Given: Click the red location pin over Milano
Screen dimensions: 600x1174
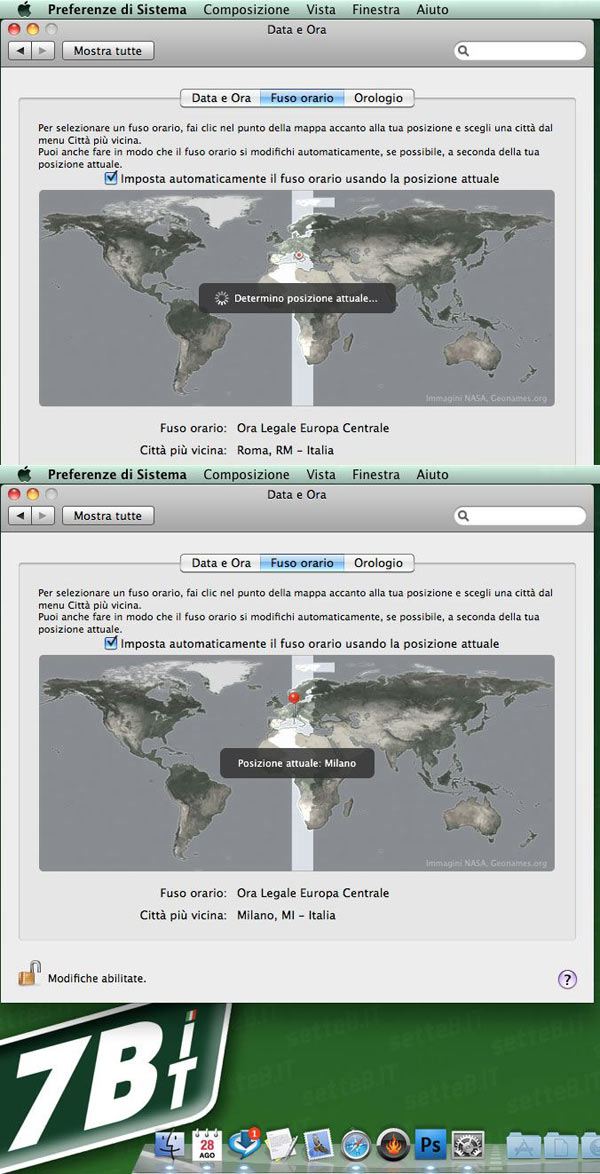Looking at the screenshot, I should [x=294, y=696].
